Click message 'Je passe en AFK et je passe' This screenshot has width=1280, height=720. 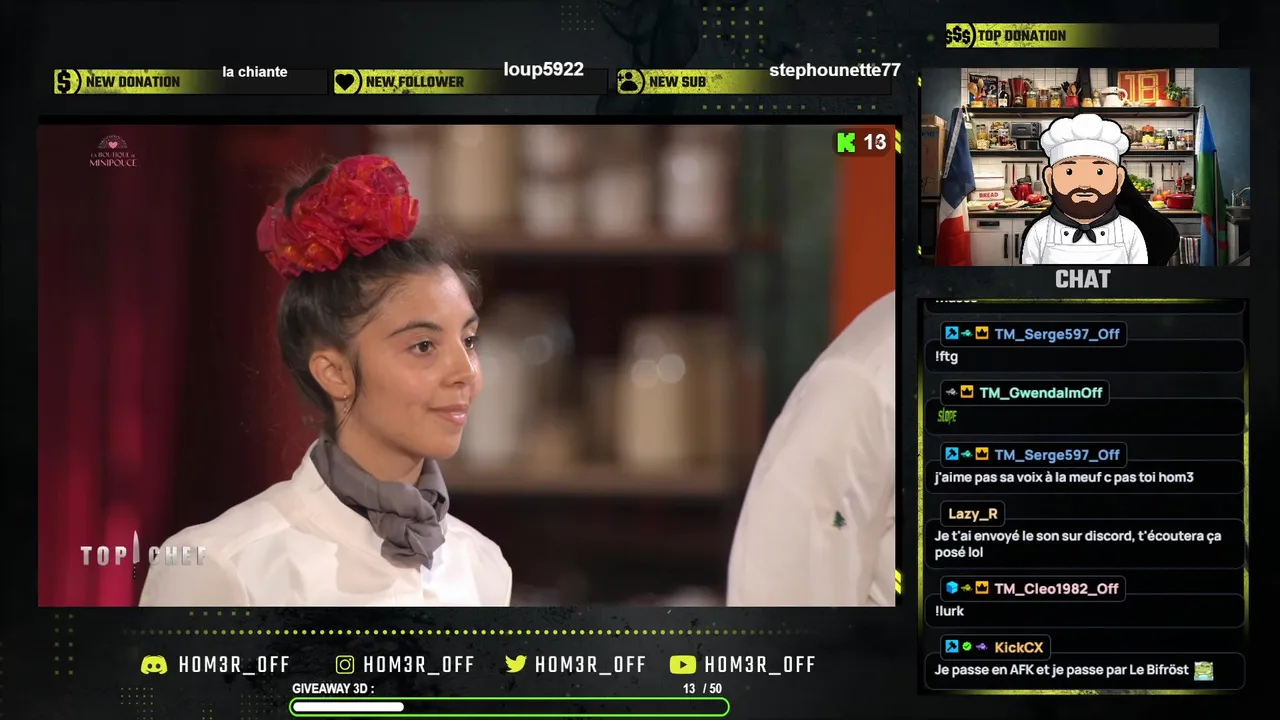click(1062, 670)
